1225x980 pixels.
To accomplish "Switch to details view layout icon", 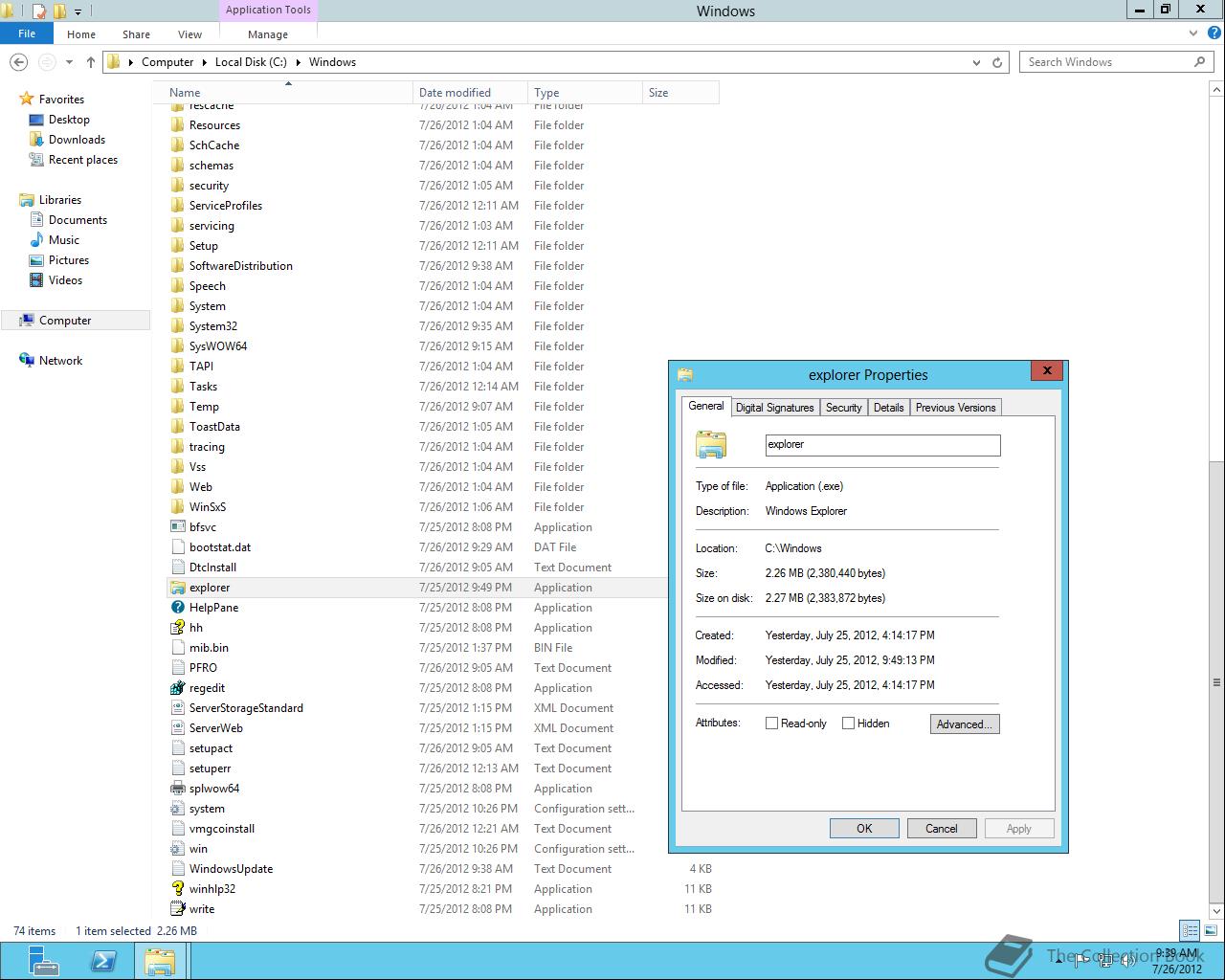I will coord(1190,930).
